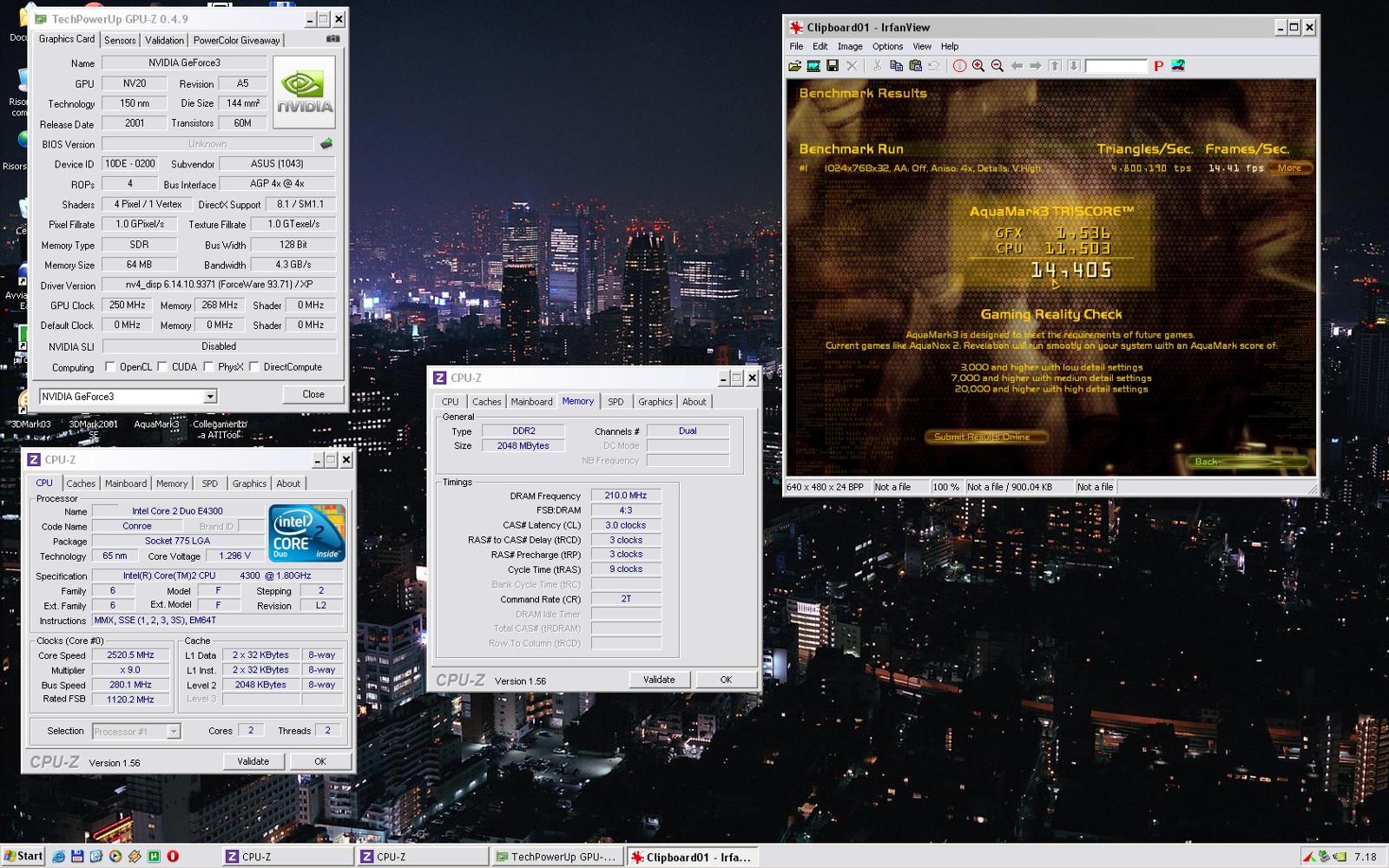Viewport: 1389px width, 868px height.
Task: Click OK in the CPU-Z CPU window
Action: (320, 761)
